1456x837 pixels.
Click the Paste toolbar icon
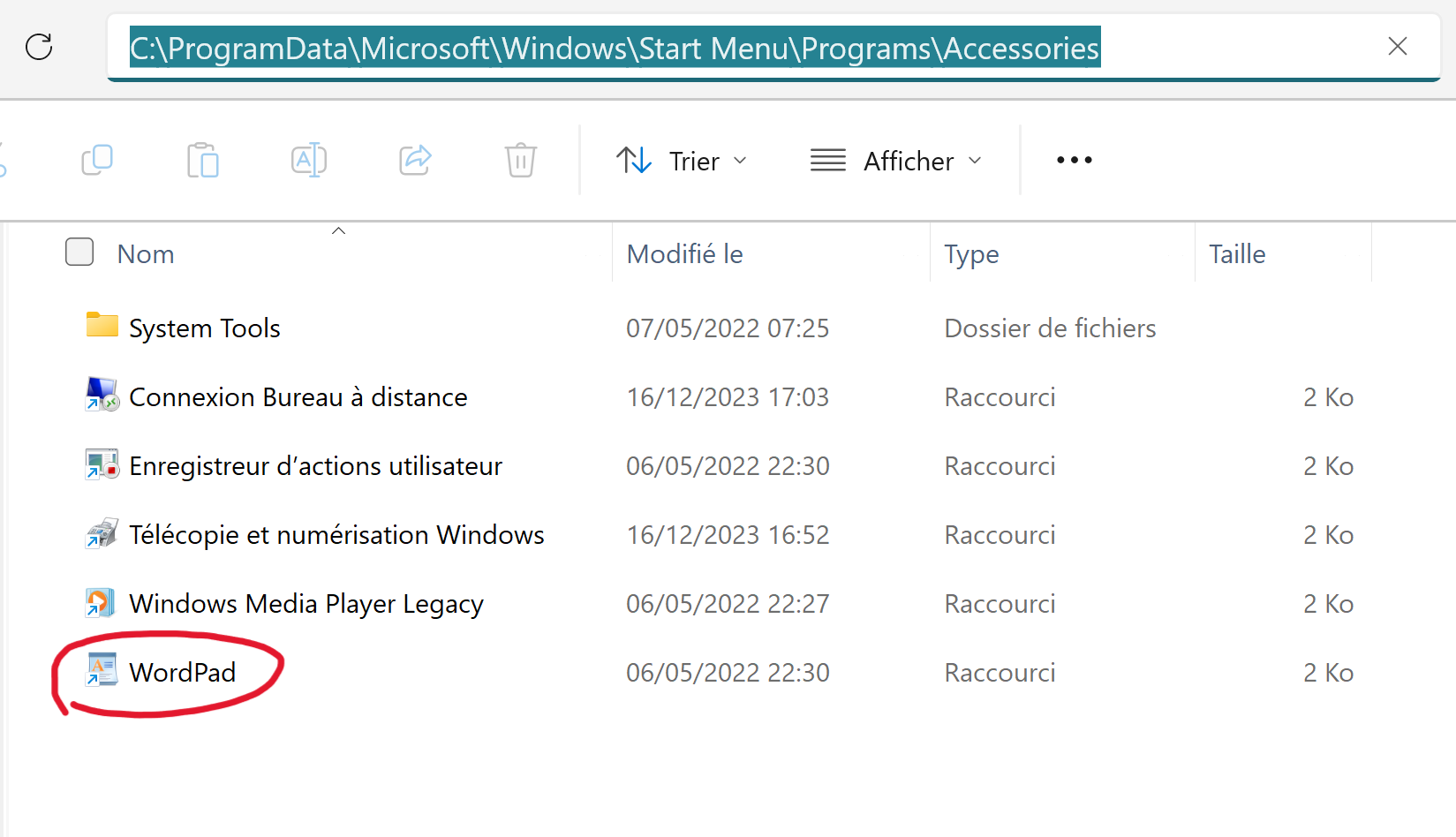pos(203,160)
